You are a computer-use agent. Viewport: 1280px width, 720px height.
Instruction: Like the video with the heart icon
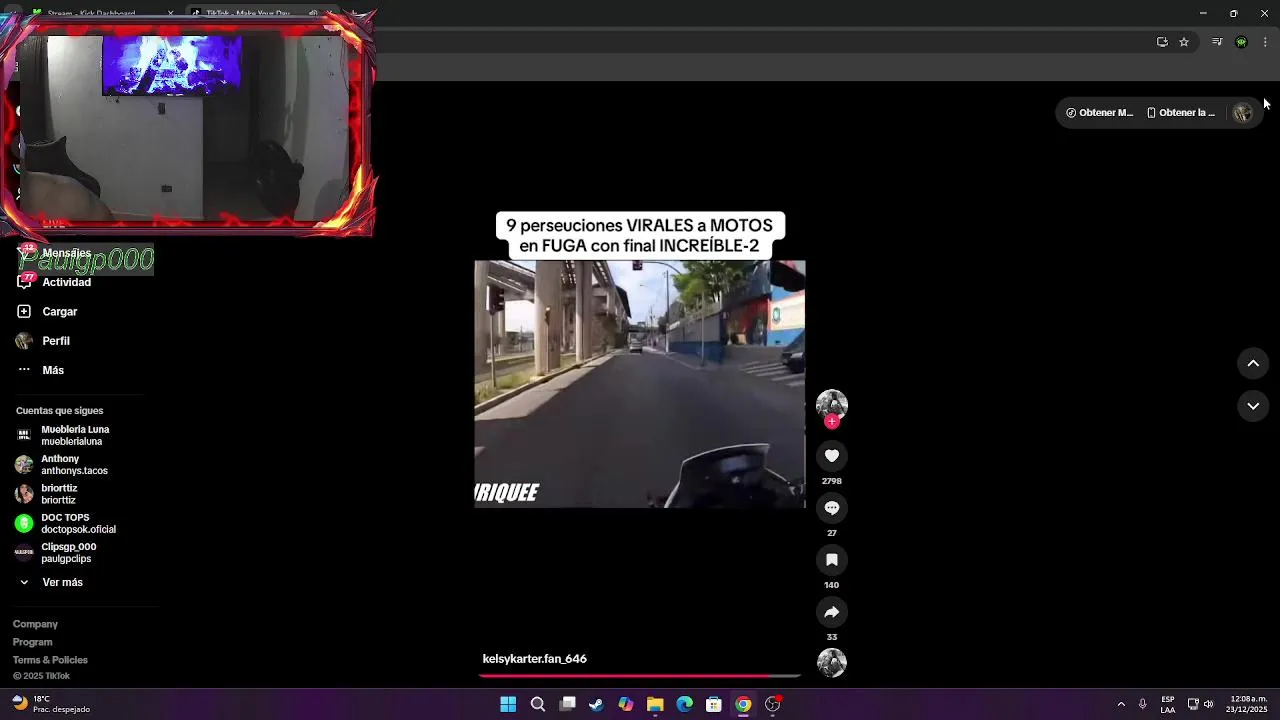coord(831,456)
